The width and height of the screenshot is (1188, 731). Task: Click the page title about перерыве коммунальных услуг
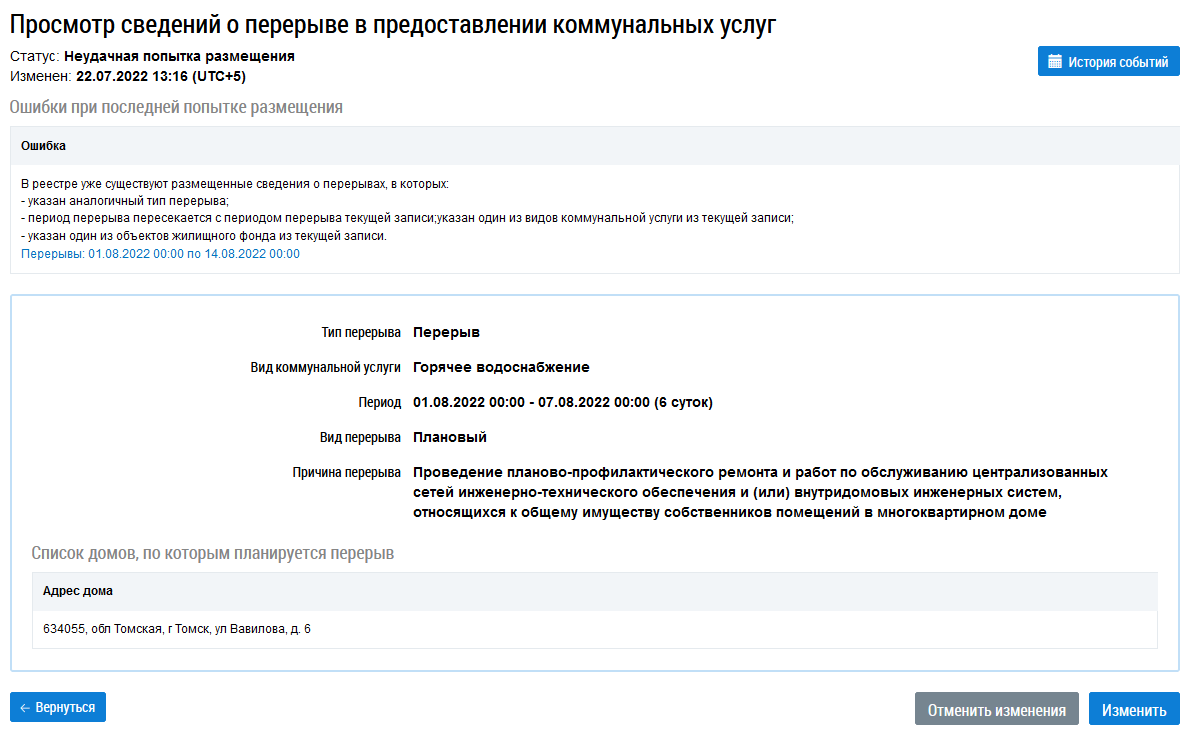[x=393, y=26]
